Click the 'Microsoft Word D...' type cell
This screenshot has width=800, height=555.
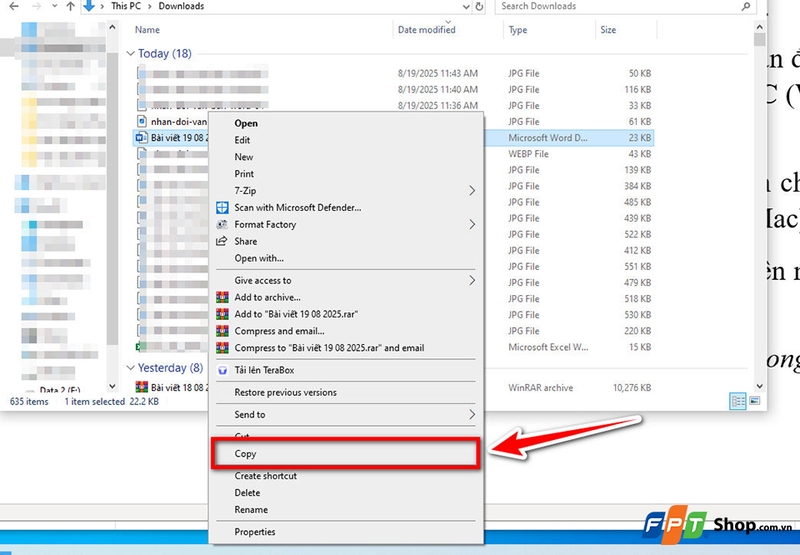point(548,138)
